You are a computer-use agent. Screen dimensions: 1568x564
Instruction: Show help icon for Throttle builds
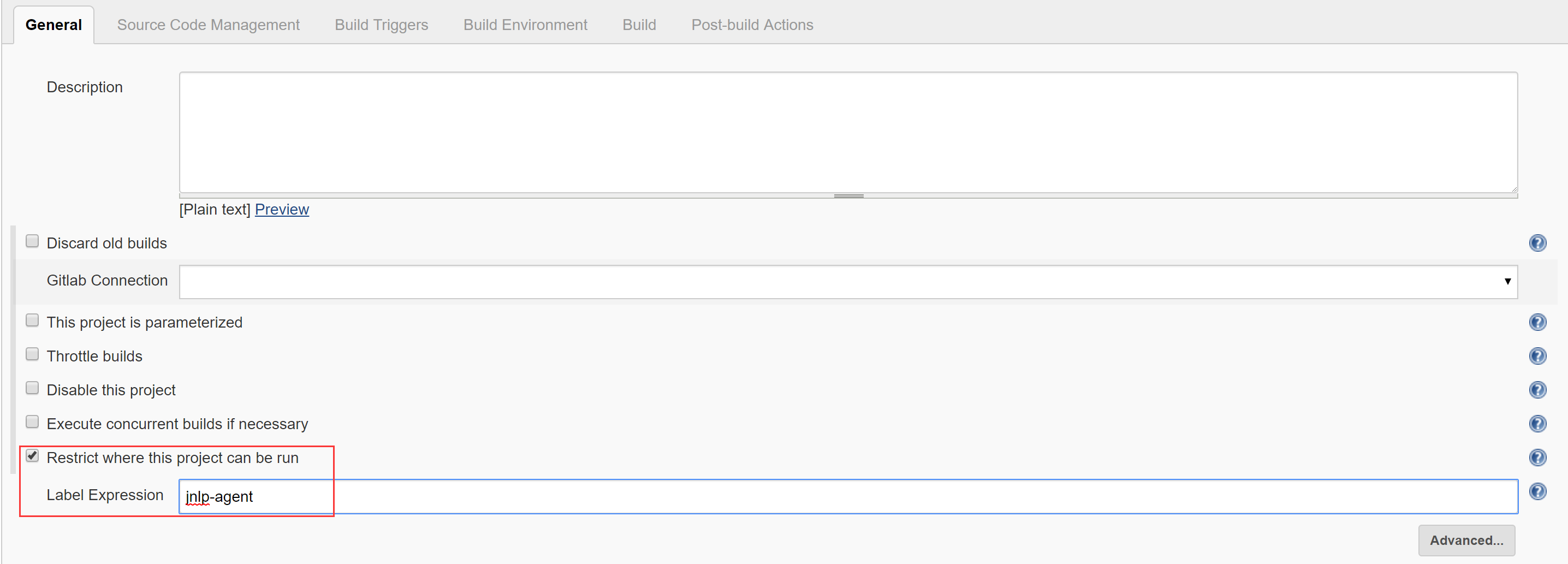tap(1537, 356)
